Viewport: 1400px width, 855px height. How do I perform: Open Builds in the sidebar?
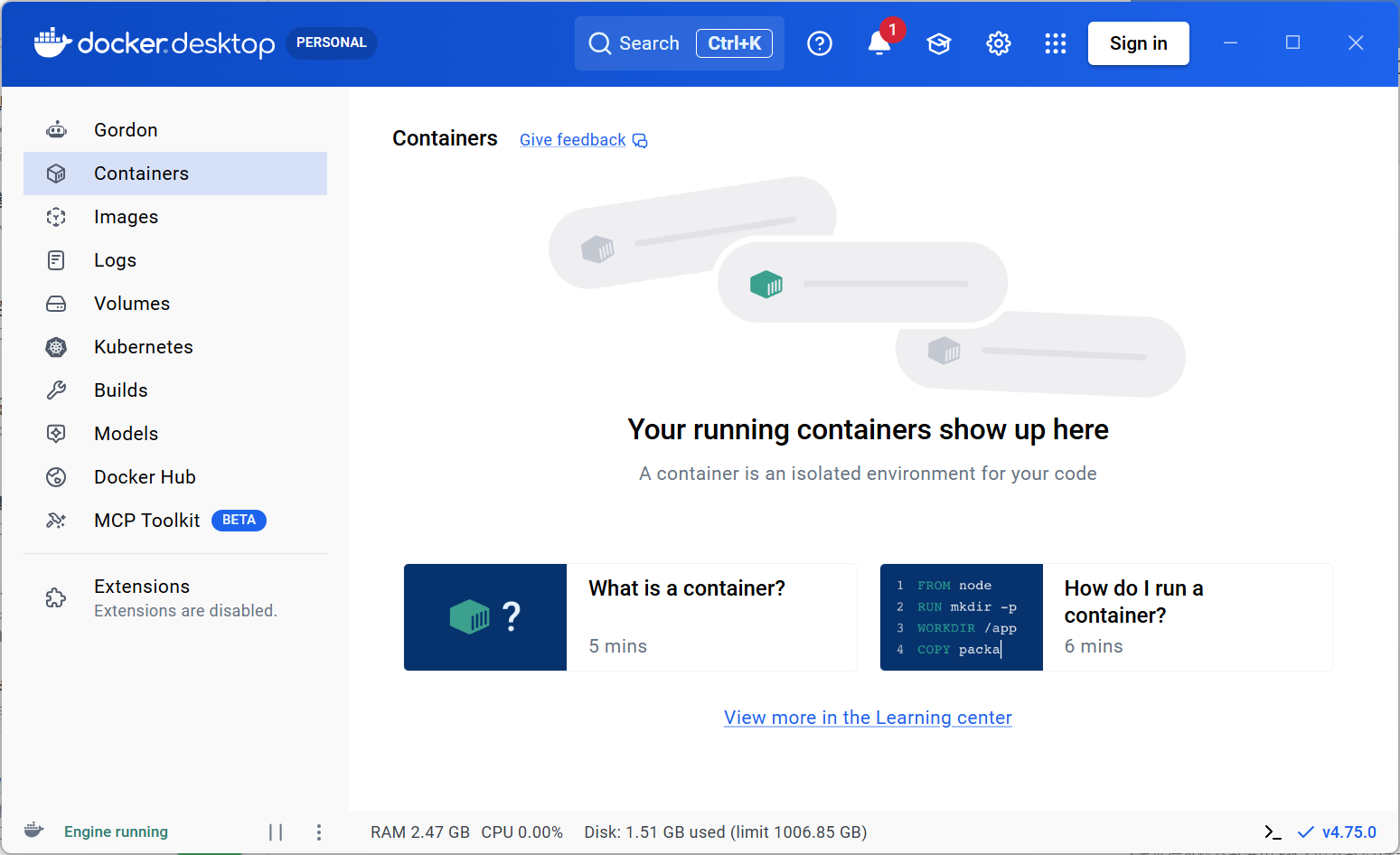[x=175, y=390]
